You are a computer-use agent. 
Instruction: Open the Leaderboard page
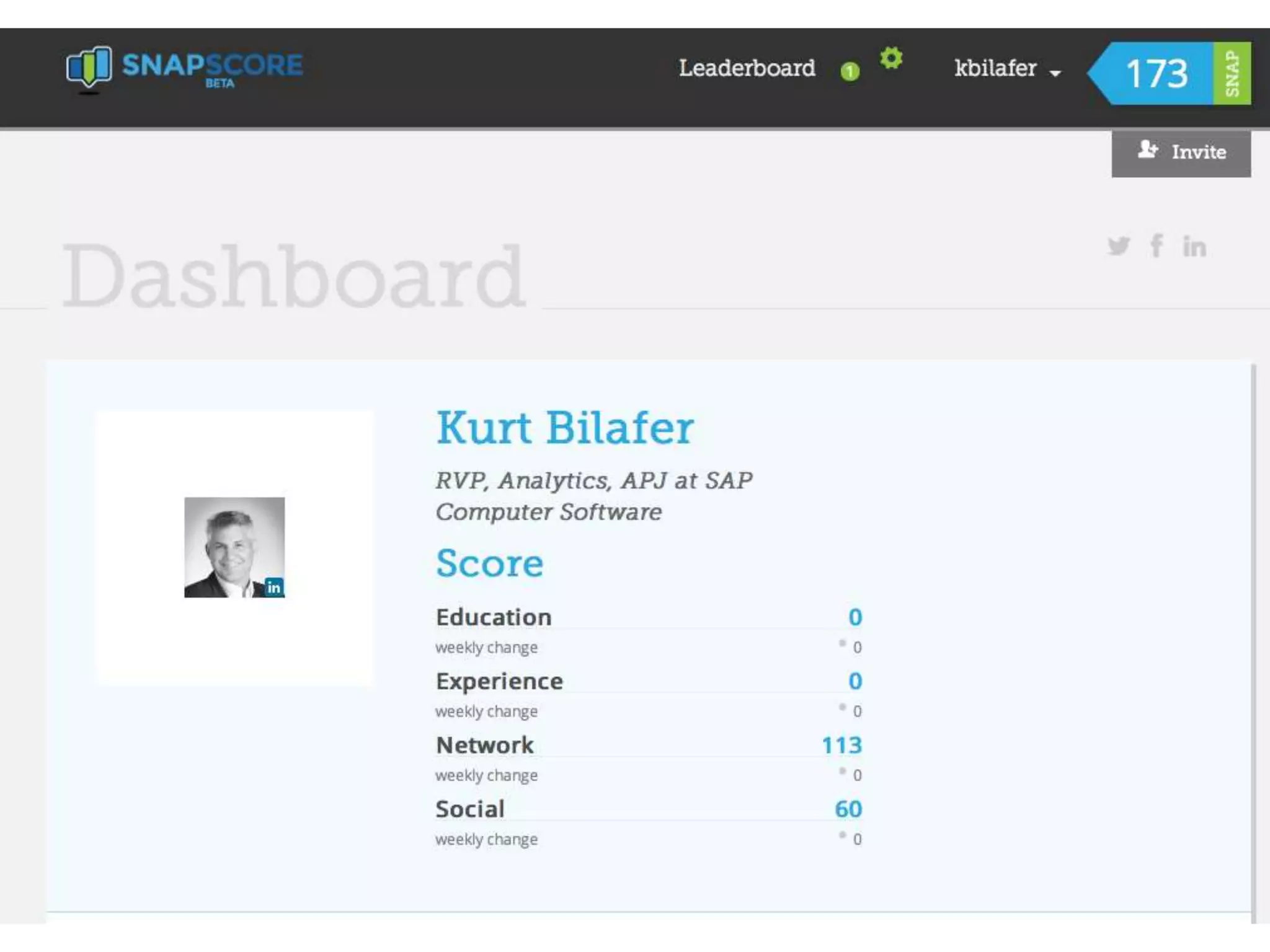pos(747,68)
